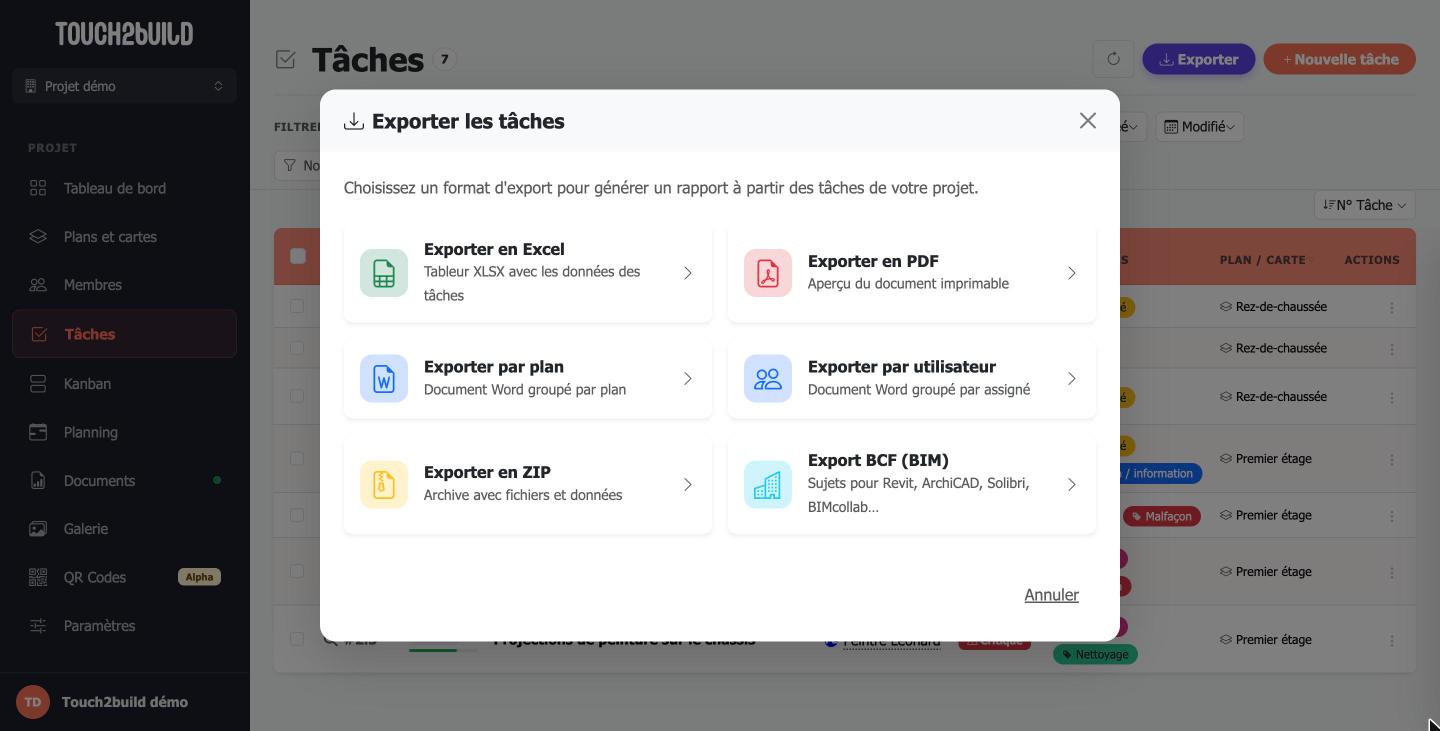Toggle the select-all checkbox in the table header
This screenshot has width=1440, height=731.
tap(298, 256)
